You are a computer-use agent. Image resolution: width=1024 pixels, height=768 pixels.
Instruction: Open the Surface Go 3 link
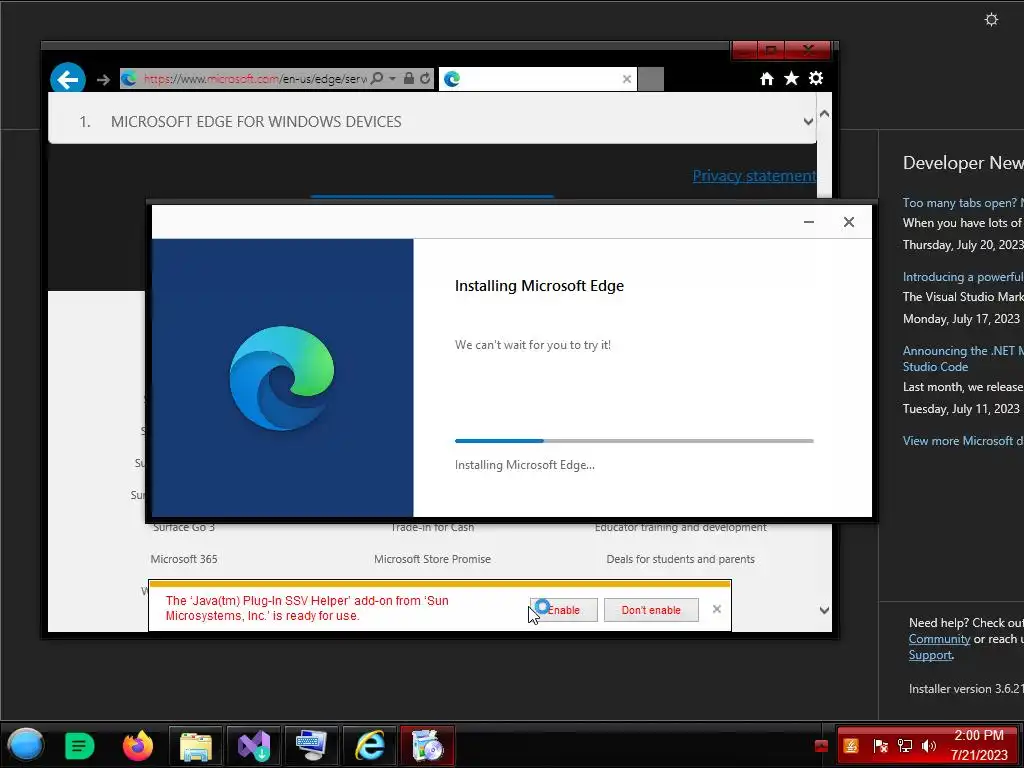click(x=184, y=527)
